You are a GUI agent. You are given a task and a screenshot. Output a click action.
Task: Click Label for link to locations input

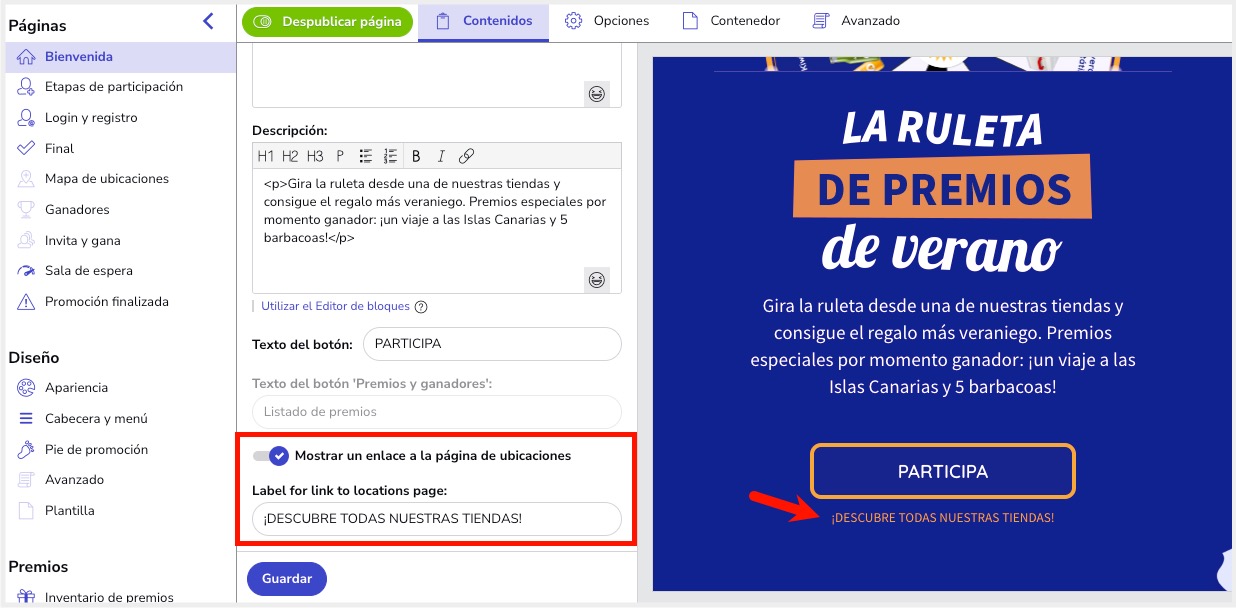click(437, 519)
